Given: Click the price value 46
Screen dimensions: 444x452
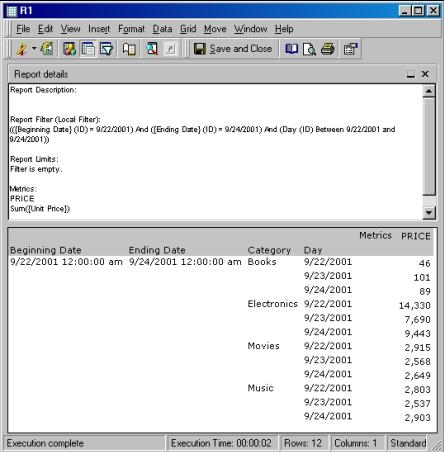Looking at the screenshot, I should (x=425, y=264).
